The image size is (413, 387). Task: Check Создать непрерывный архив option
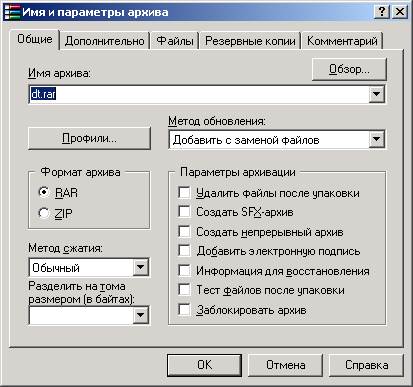tap(184, 231)
